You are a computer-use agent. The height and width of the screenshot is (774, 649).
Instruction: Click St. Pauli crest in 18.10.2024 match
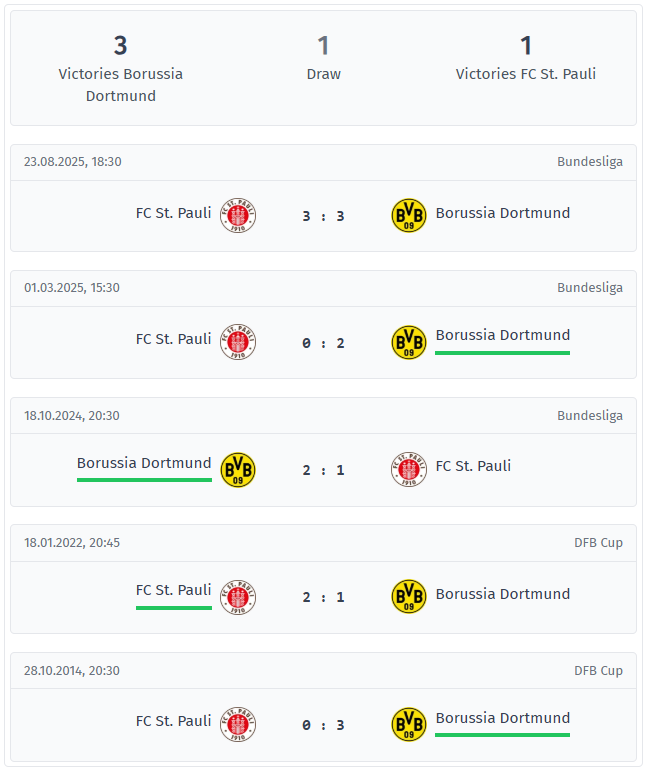tap(408, 469)
